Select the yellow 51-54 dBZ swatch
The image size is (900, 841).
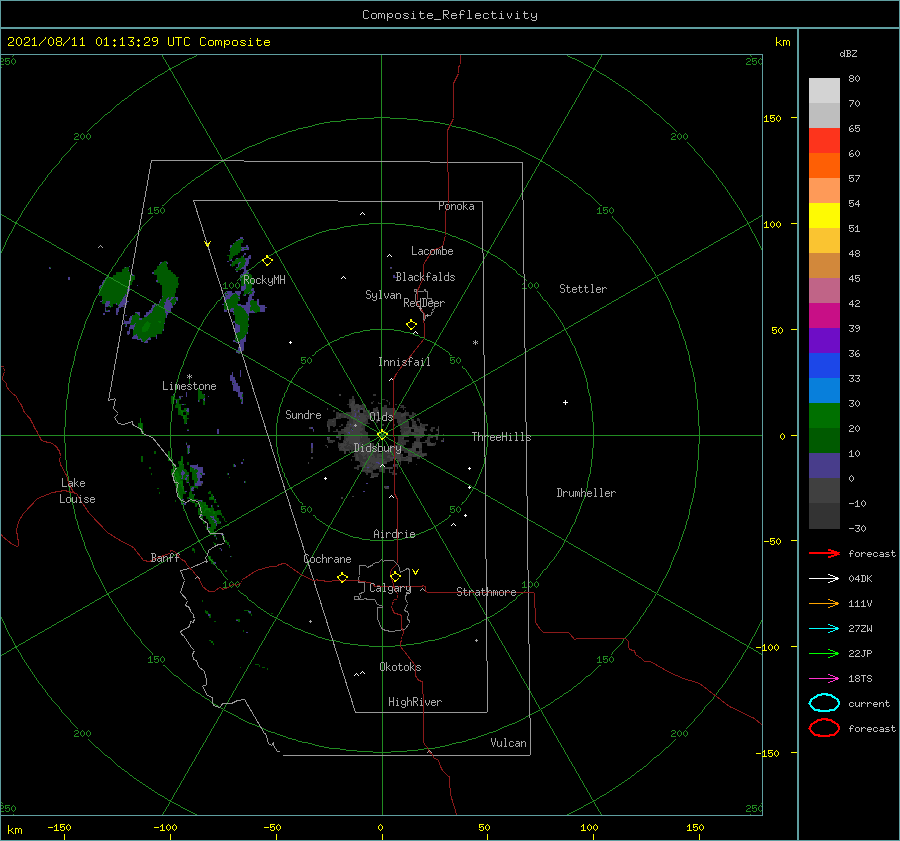[x=824, y=216]
